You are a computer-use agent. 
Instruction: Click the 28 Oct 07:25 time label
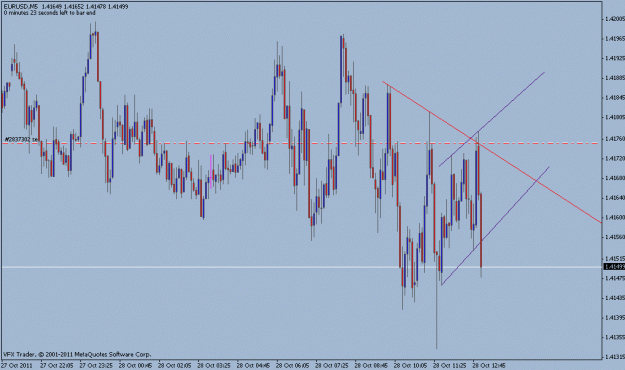tap(332, 365)
